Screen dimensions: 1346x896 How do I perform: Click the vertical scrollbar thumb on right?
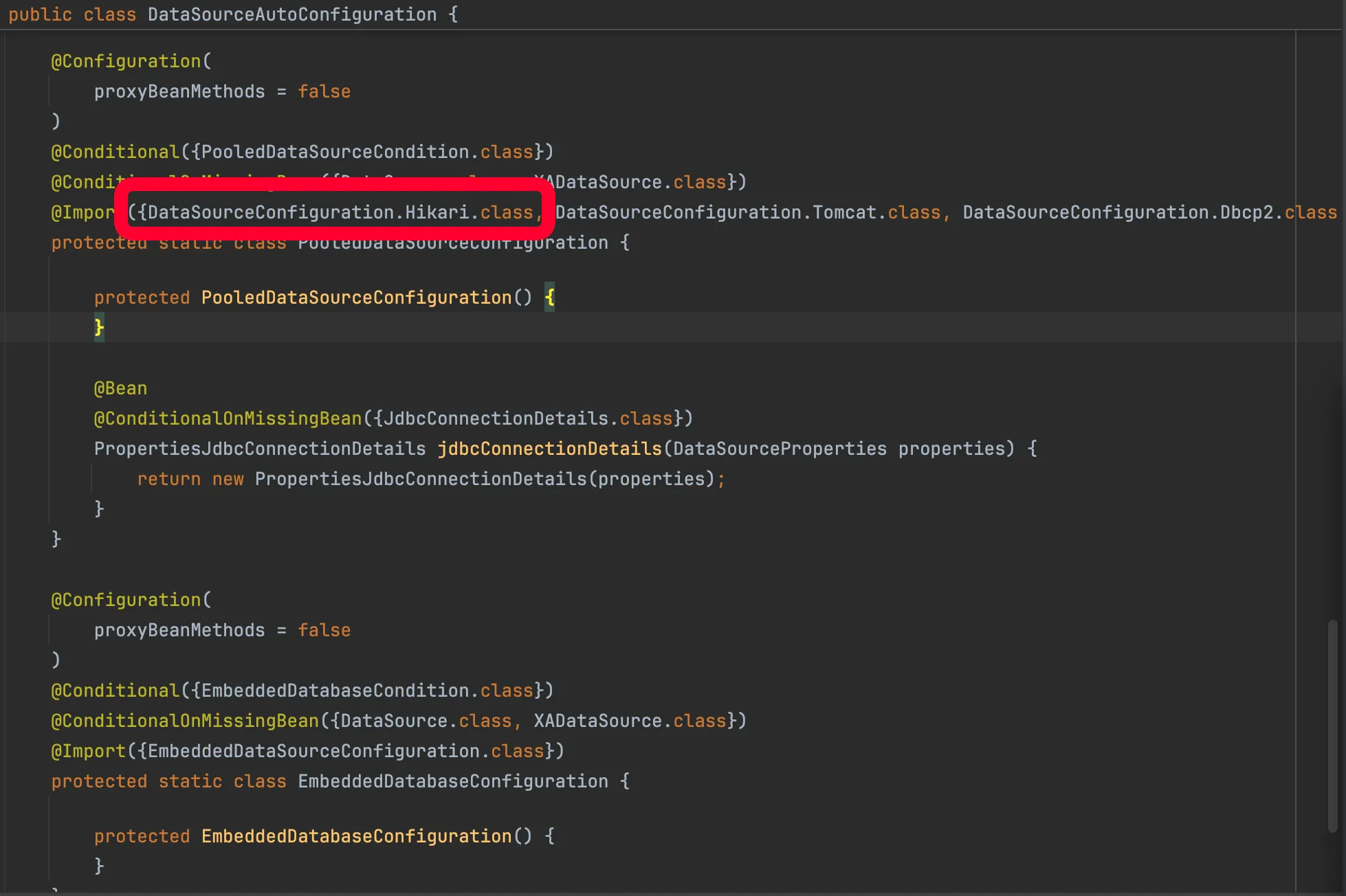(1332, 725)
